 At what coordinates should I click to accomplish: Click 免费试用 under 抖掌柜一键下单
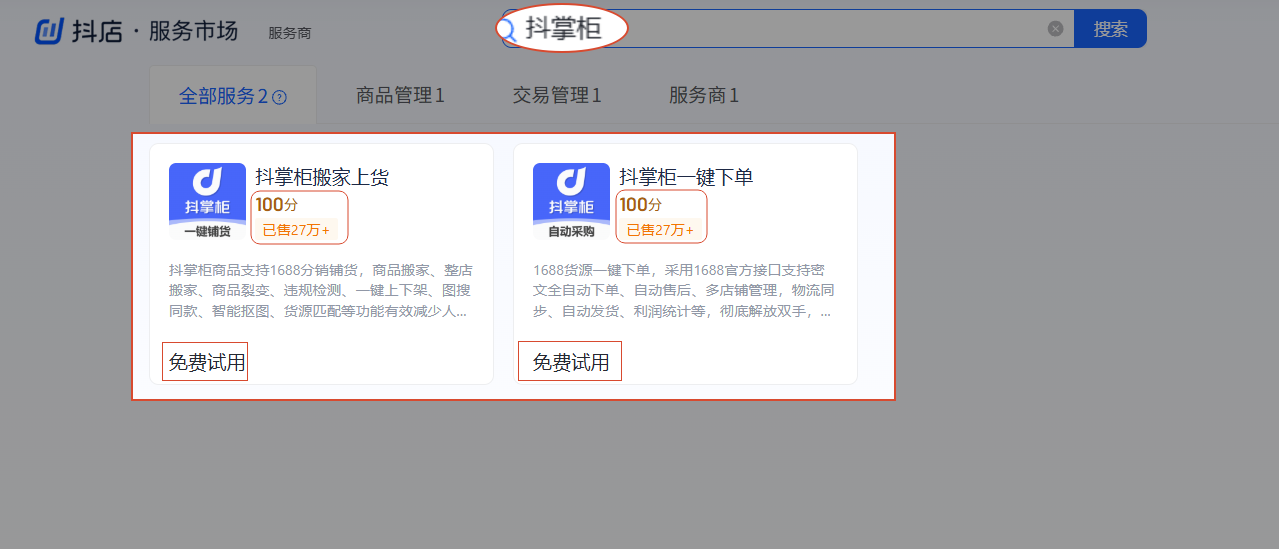pyautogui.click(x=570, y=362)
